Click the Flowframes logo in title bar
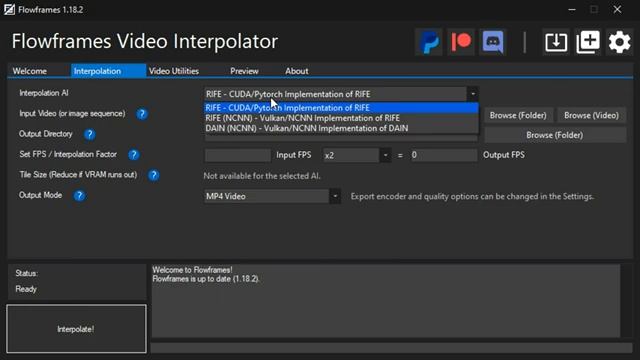Viewport: 640px width, 360px height. [9, 9]
